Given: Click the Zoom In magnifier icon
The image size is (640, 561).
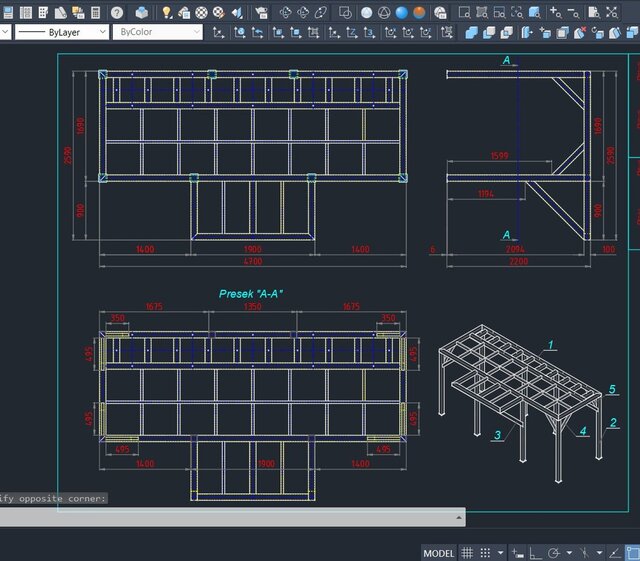Looking at the screenshot, I should click(556, 13).
